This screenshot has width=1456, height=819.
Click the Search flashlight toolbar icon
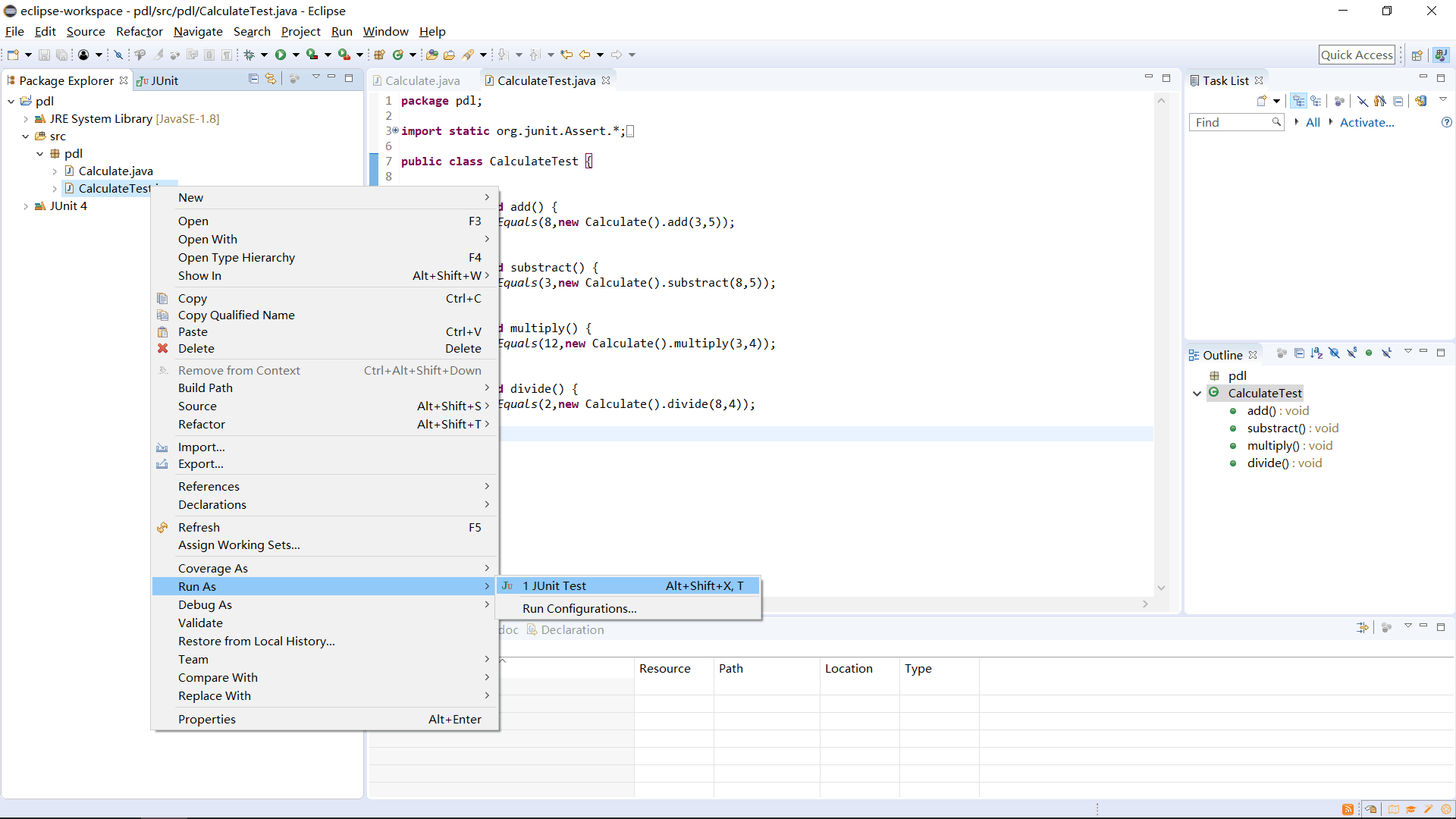coord(468,55)
